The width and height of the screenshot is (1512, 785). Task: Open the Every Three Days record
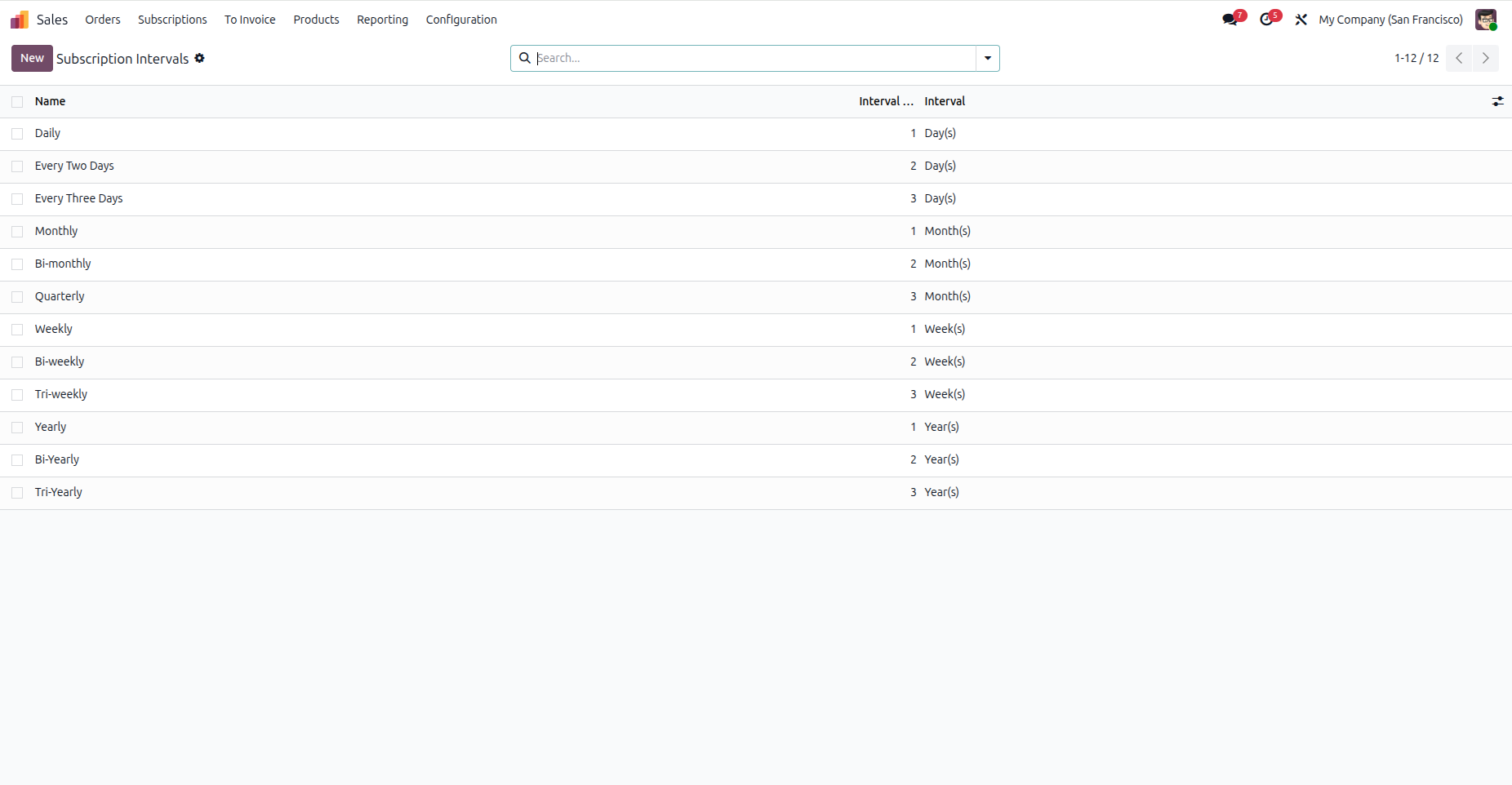click(x=78, y=198)
